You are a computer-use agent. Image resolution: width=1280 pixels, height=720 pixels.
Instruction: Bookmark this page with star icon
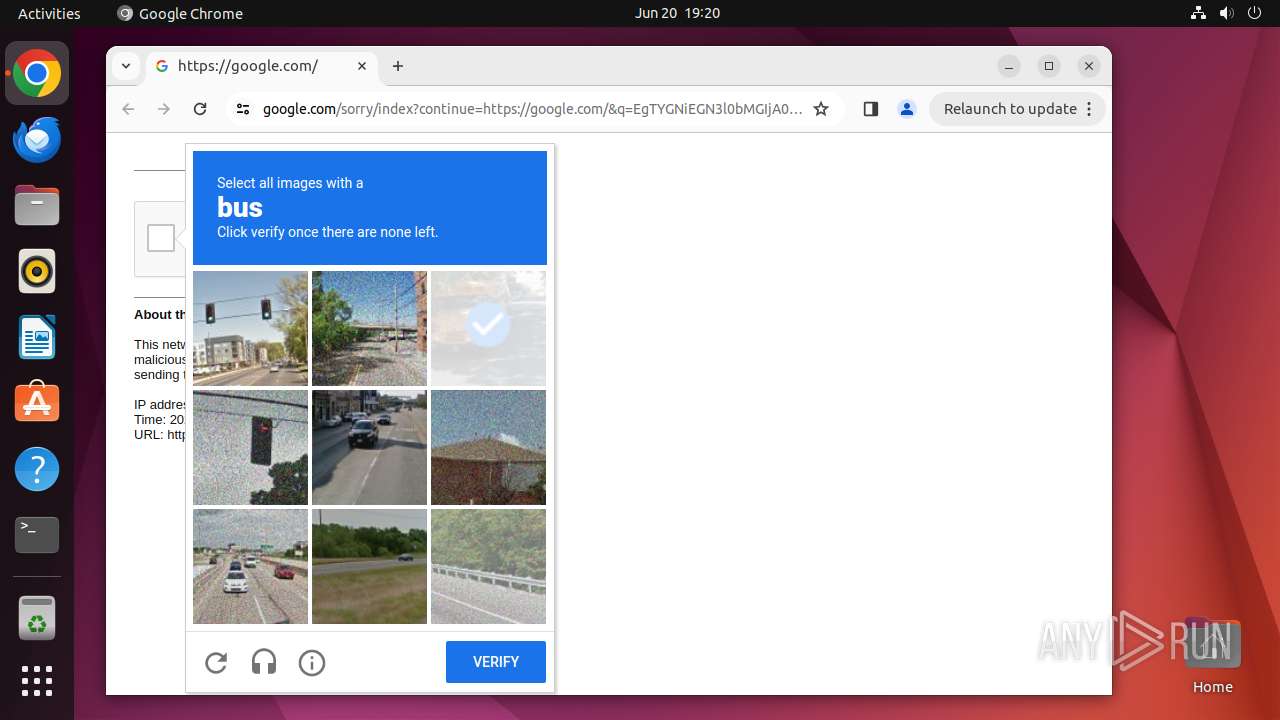tap(821, 109)
